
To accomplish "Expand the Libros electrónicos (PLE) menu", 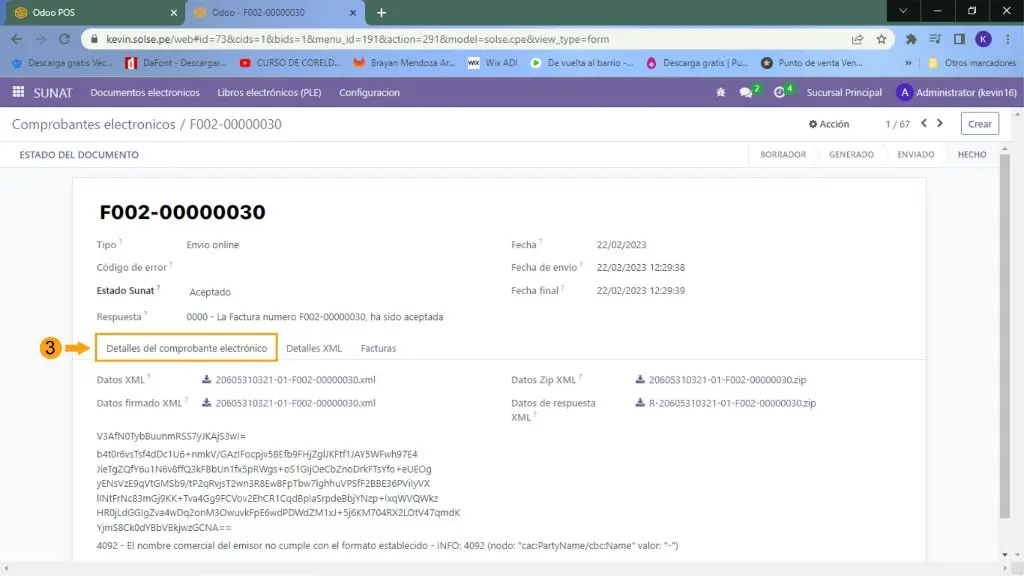I will pos(269,93).
